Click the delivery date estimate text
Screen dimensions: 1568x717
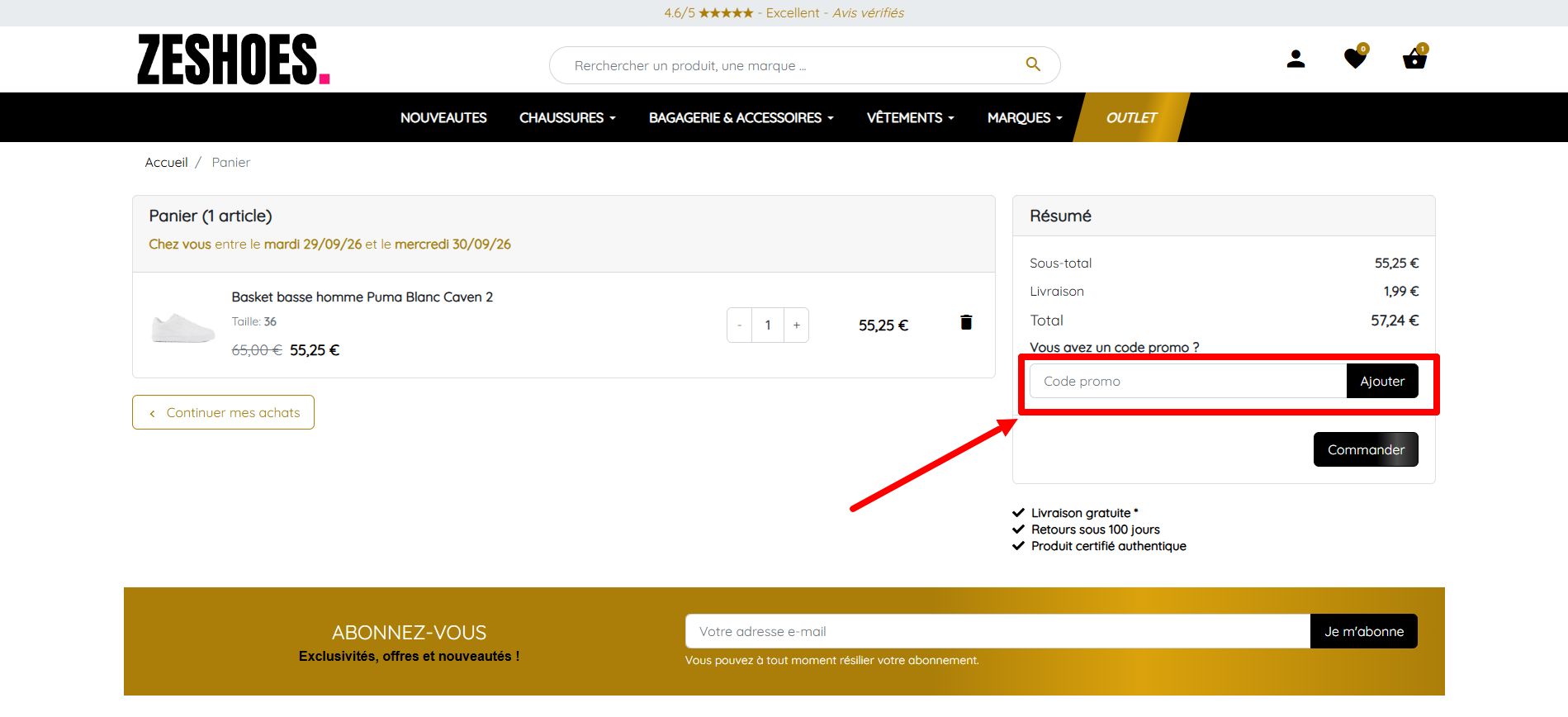click(329, 245)
